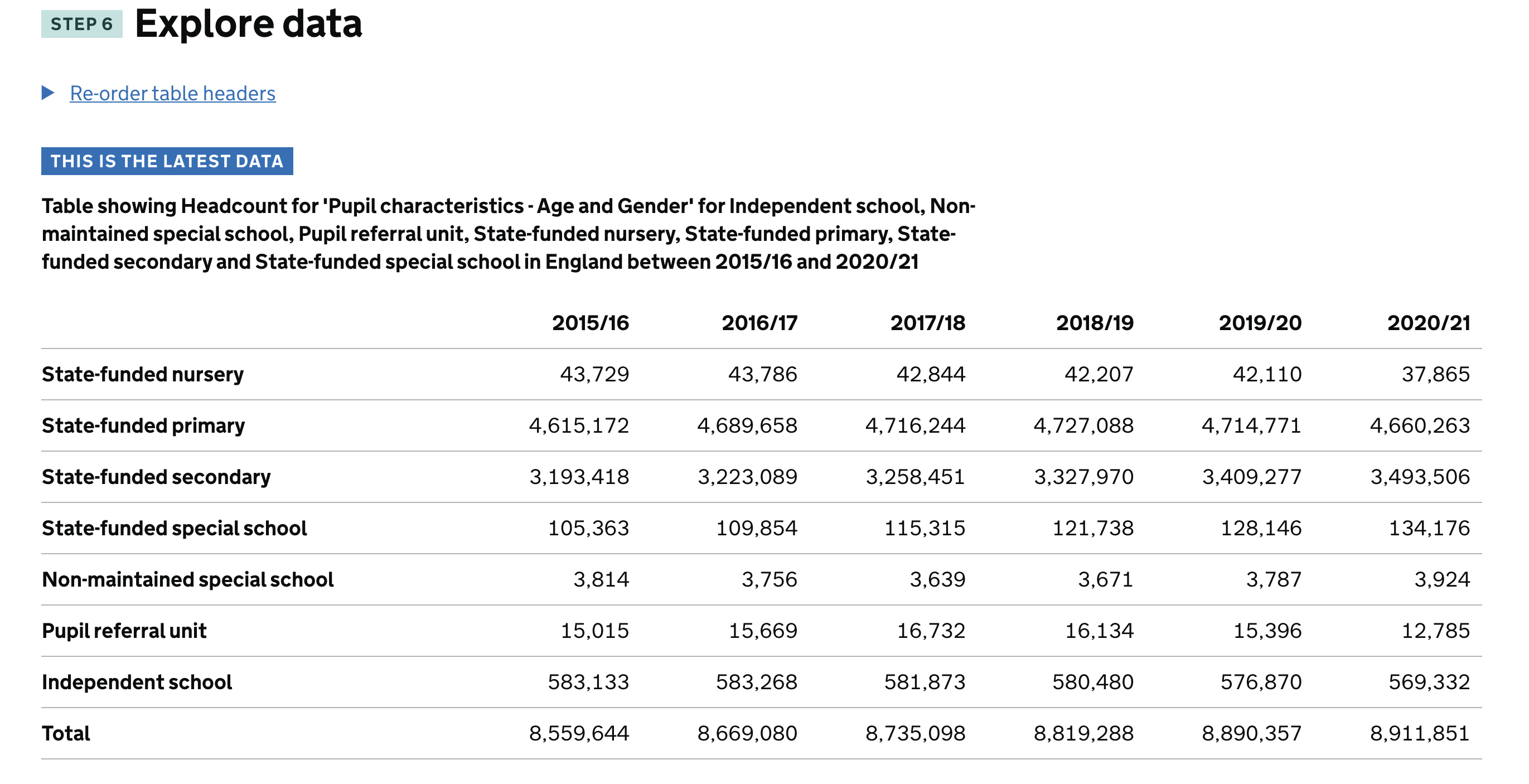The width and height of the screenshot is (1529, 784).
Task: Select the Explore data heading
Action: pyautogui.click(x=248, y=25)
